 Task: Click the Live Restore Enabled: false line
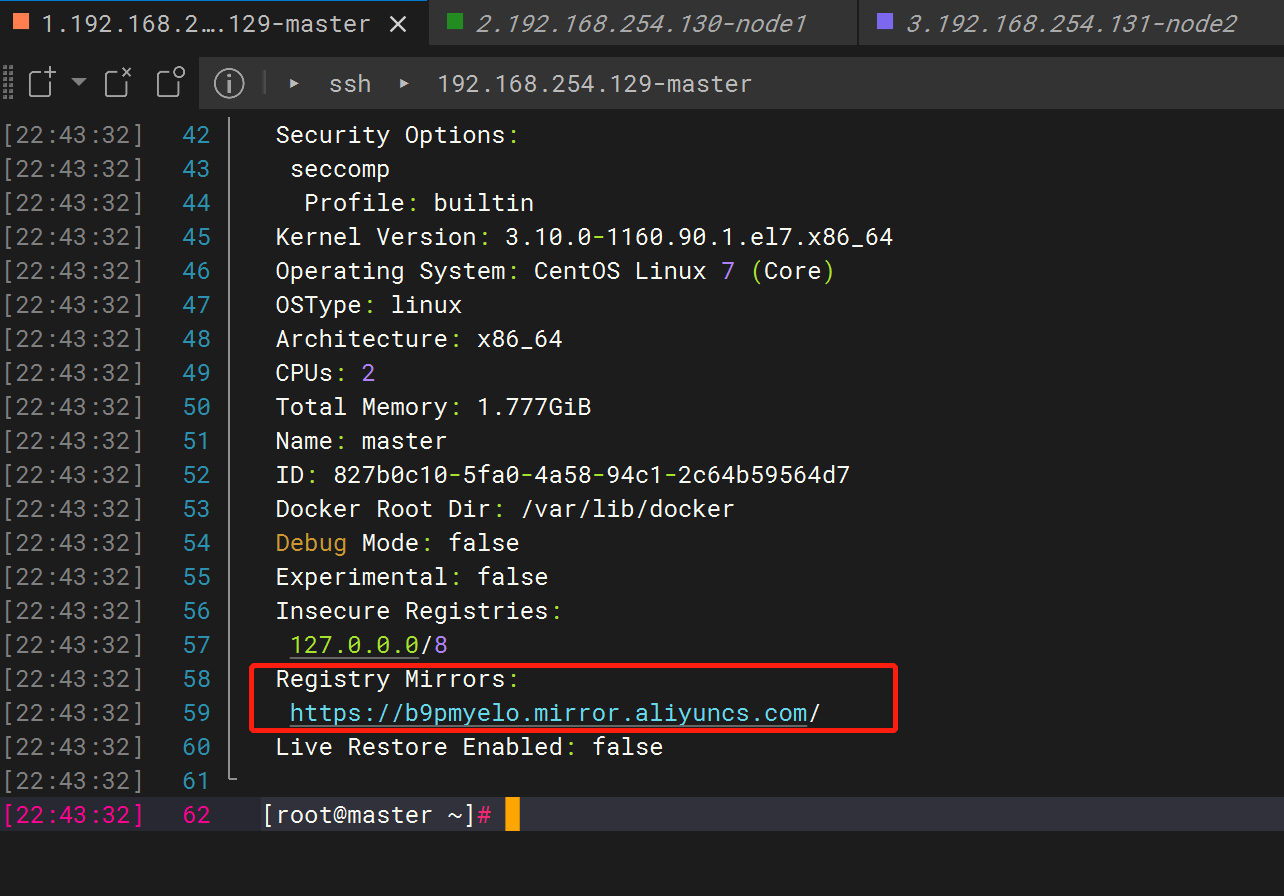point(469,747)
